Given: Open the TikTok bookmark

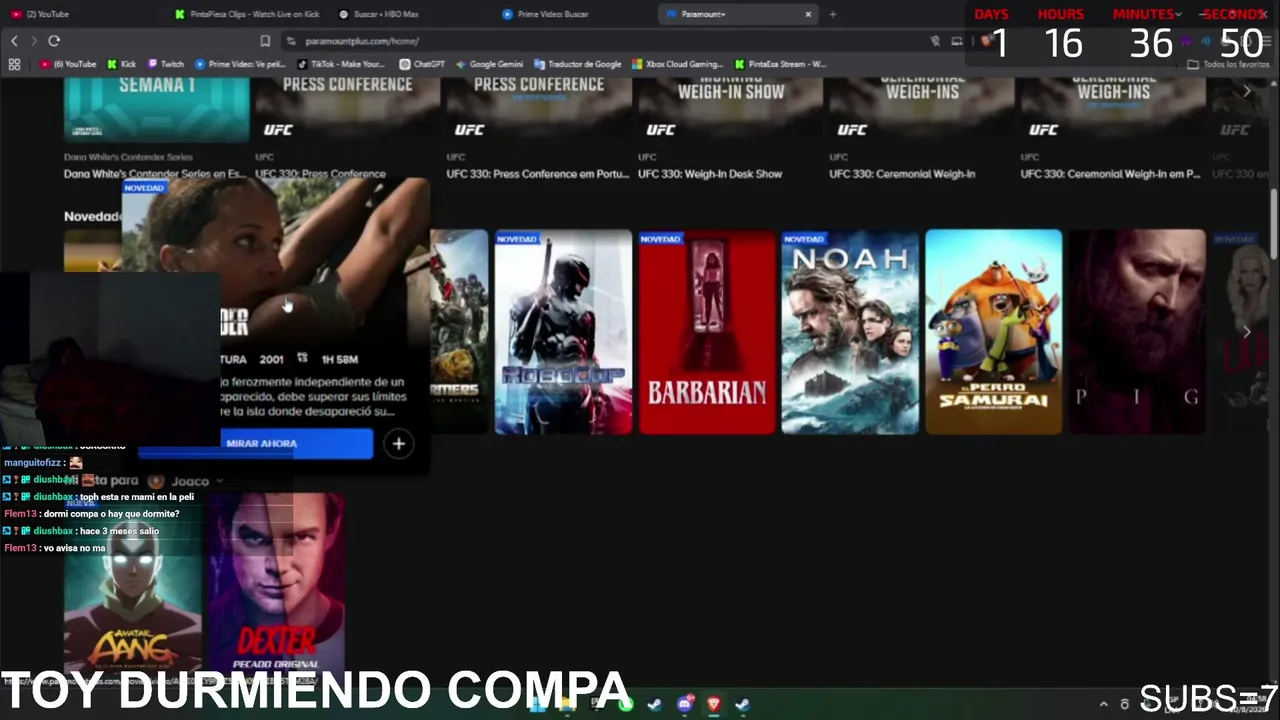Looking at the screenshot, I should click(x=341, y=64).
